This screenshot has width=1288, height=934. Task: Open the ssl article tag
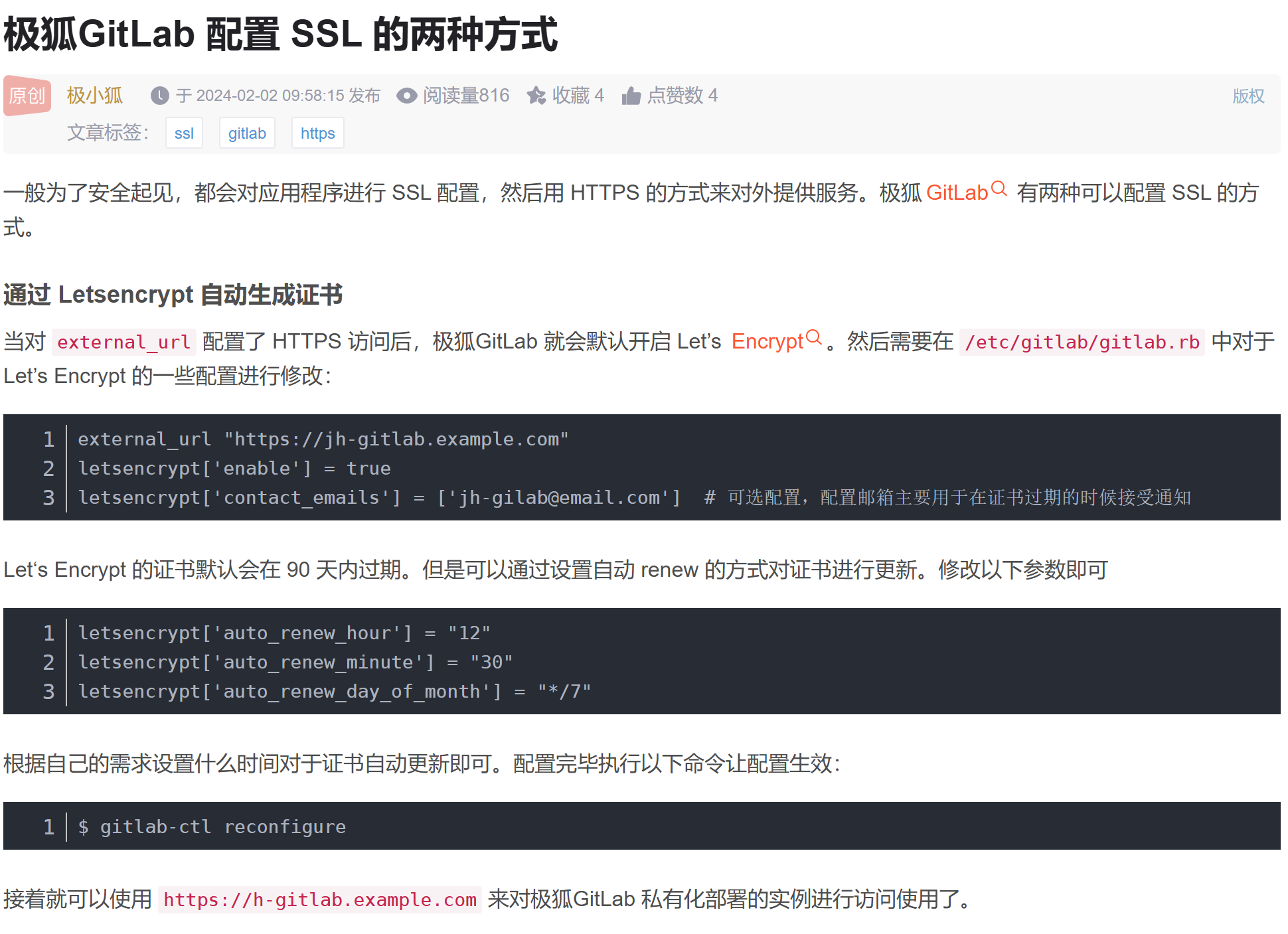pyautogui.click(x=184, y=133)
